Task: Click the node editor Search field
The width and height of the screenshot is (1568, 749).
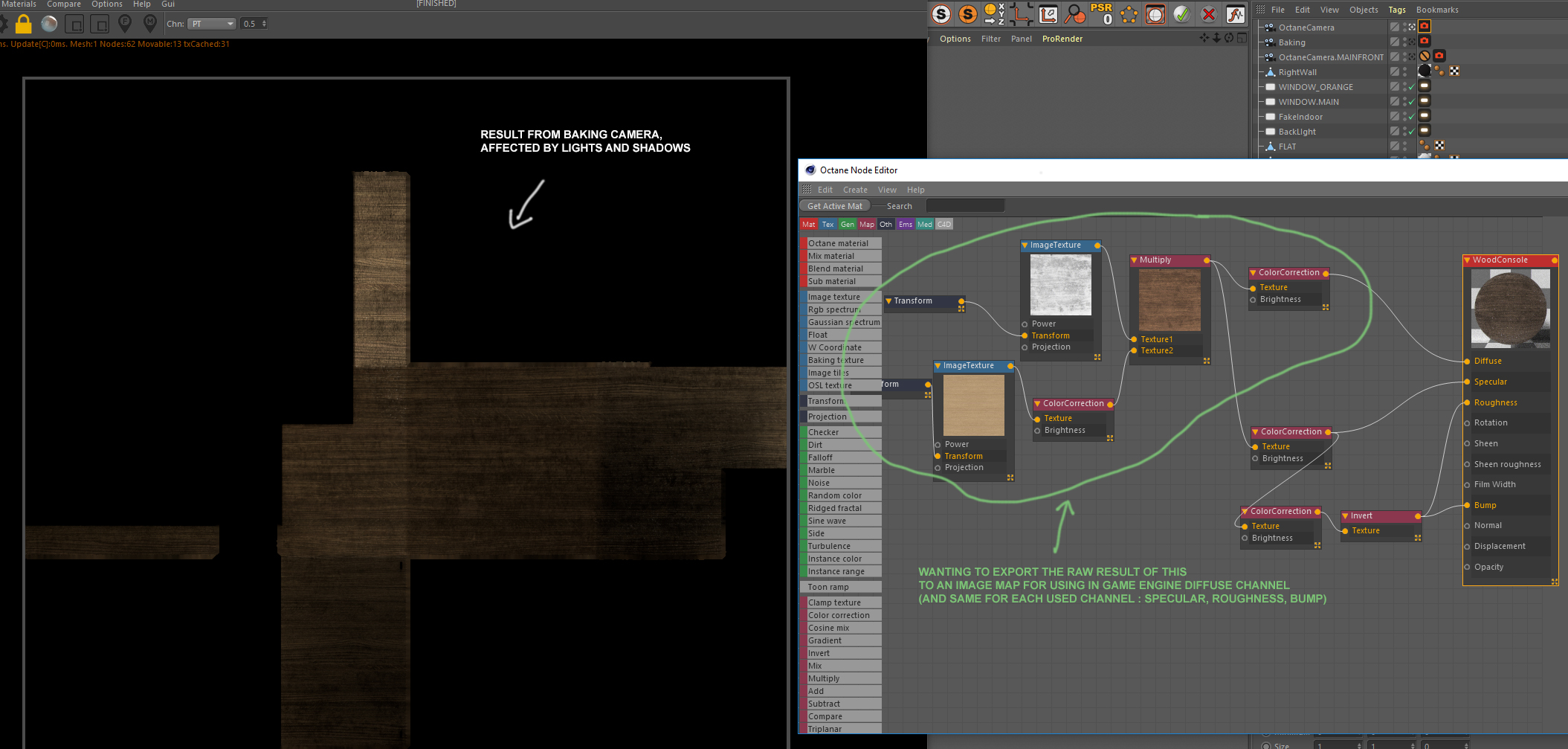Action: [965, 206]
